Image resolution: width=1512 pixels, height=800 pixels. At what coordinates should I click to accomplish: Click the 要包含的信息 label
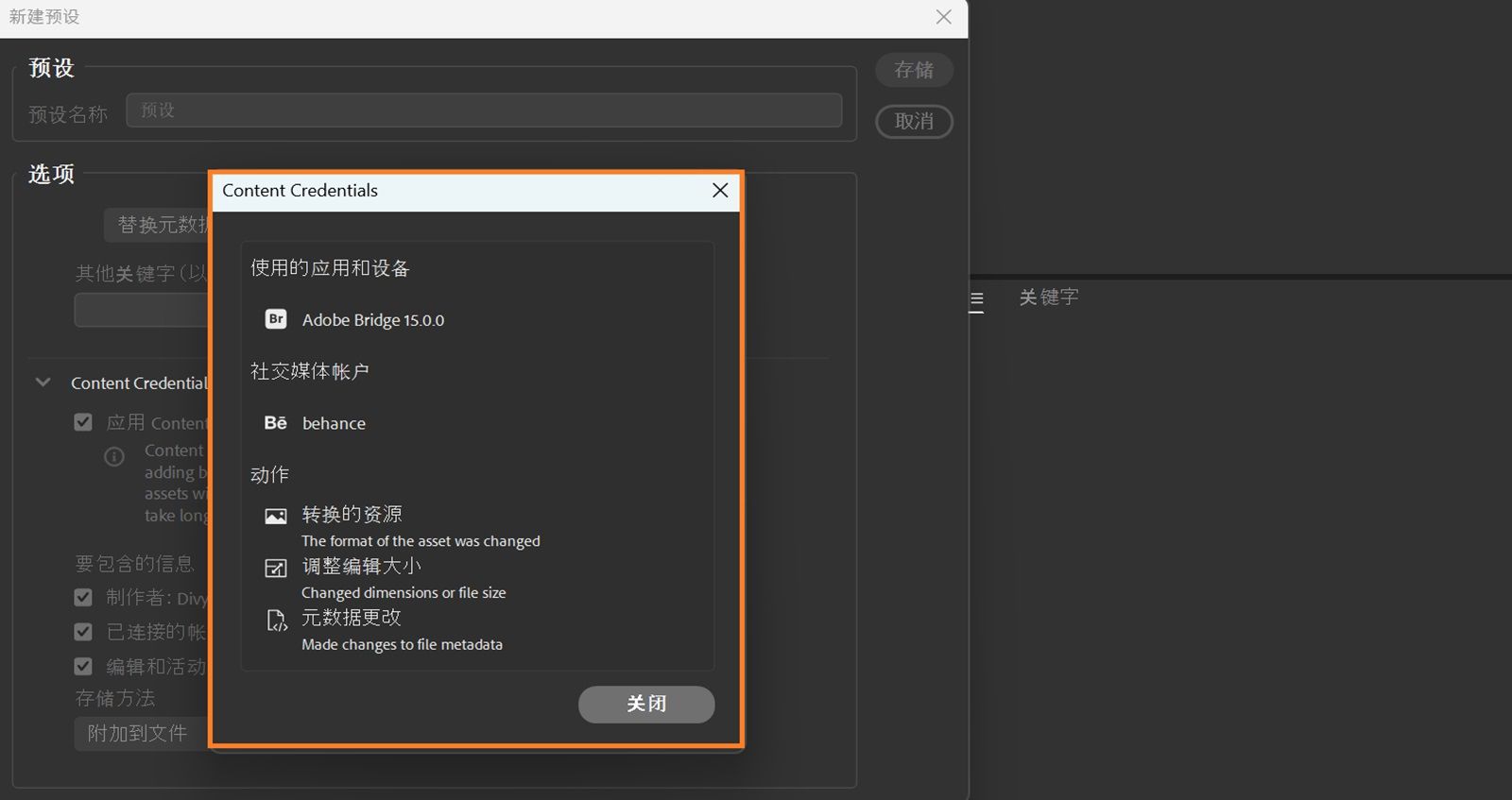pos(135,564)
